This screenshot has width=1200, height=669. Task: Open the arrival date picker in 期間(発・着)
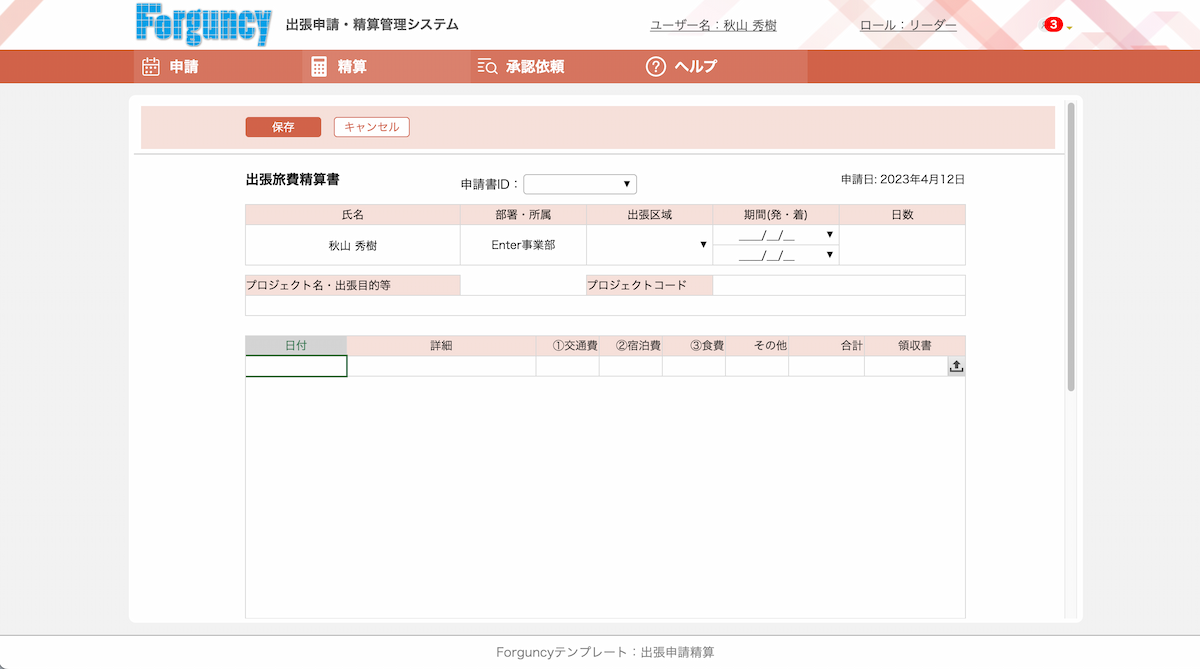[x=829, y=254]
